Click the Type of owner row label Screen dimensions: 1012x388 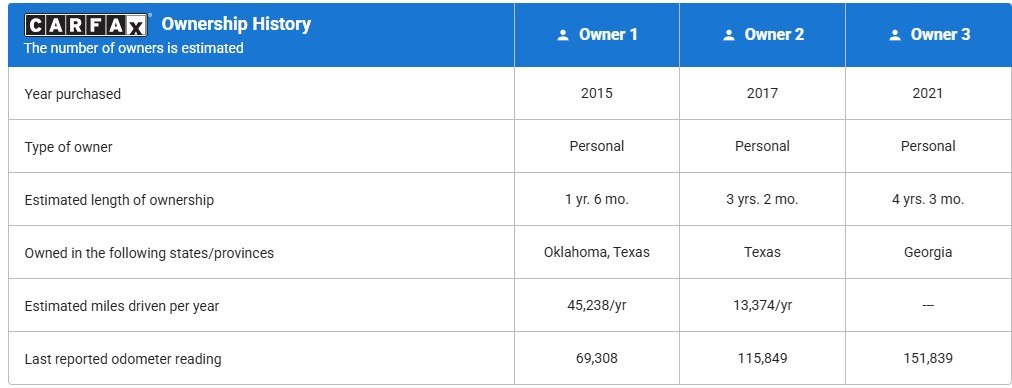pos(68,147)
